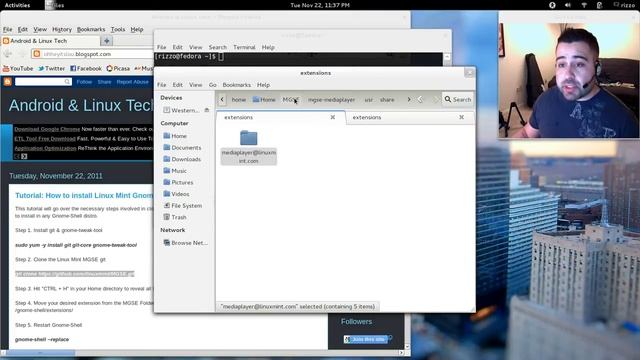Click the MGSE path button
Viewport: 640px width, 360px height.
point(291,100)
